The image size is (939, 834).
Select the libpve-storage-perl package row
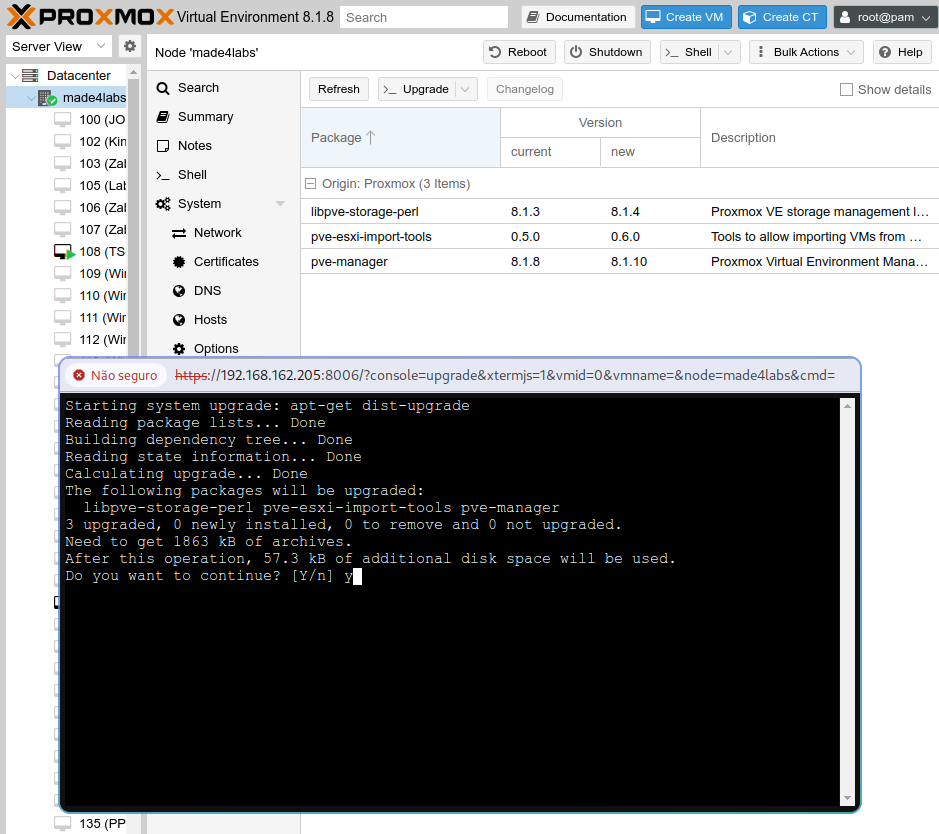click(x=619, y=212)
